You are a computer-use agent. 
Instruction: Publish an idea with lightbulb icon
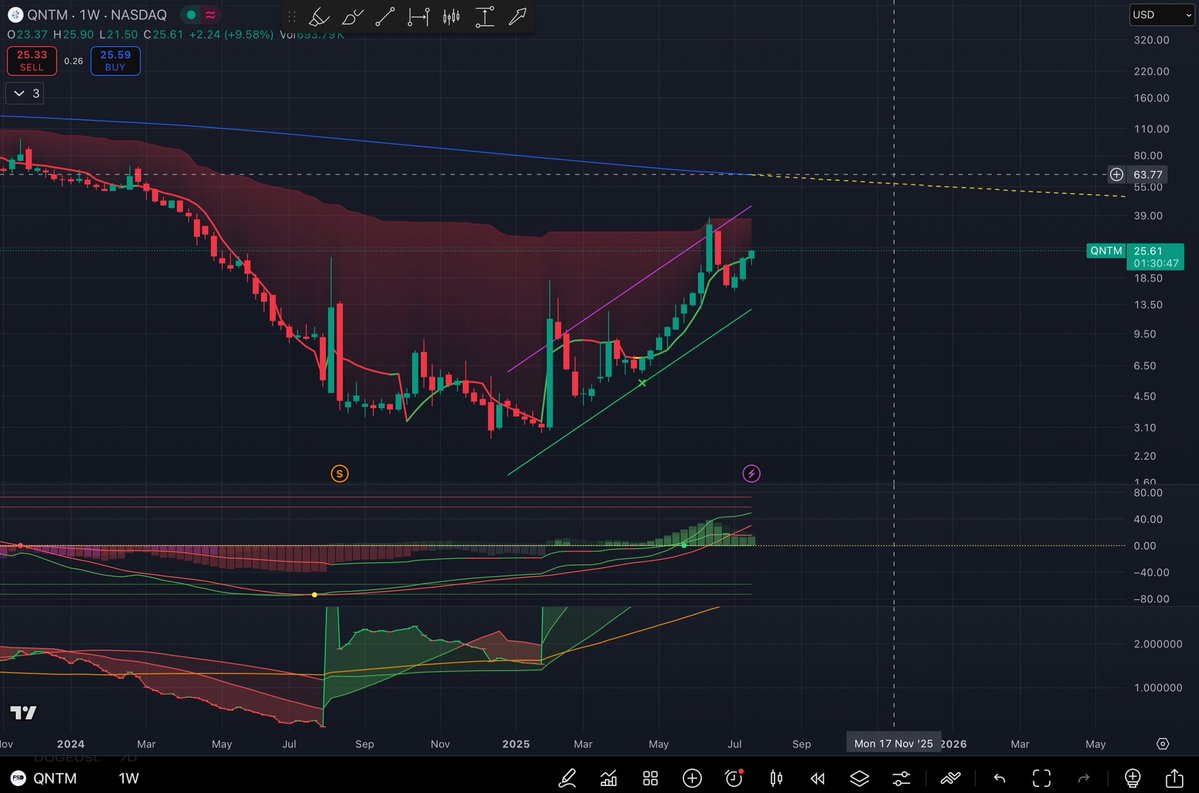click(x=1132, y=778)
